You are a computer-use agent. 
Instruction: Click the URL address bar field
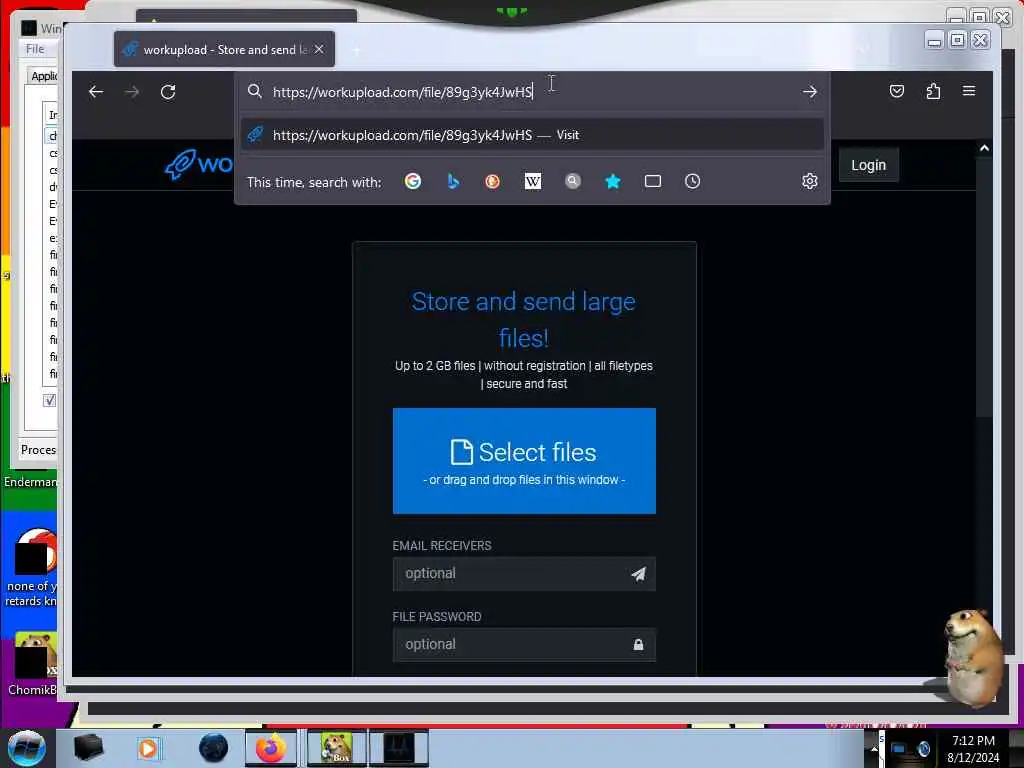tap(532, 92)
